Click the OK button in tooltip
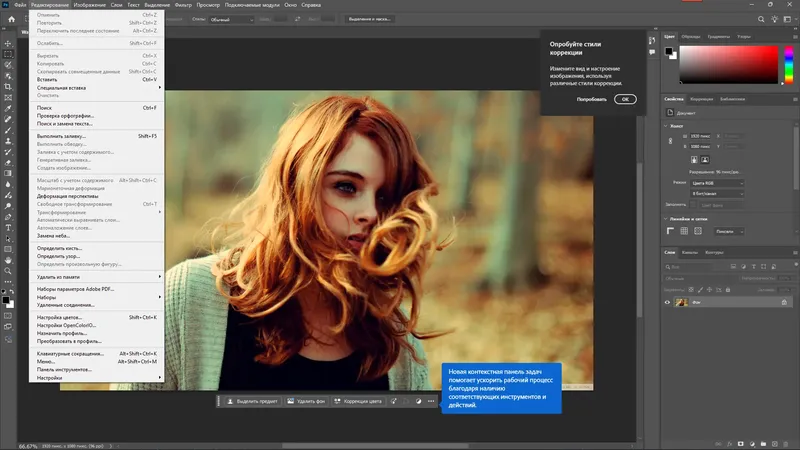800x450 pixels. (x=624, y=99)
